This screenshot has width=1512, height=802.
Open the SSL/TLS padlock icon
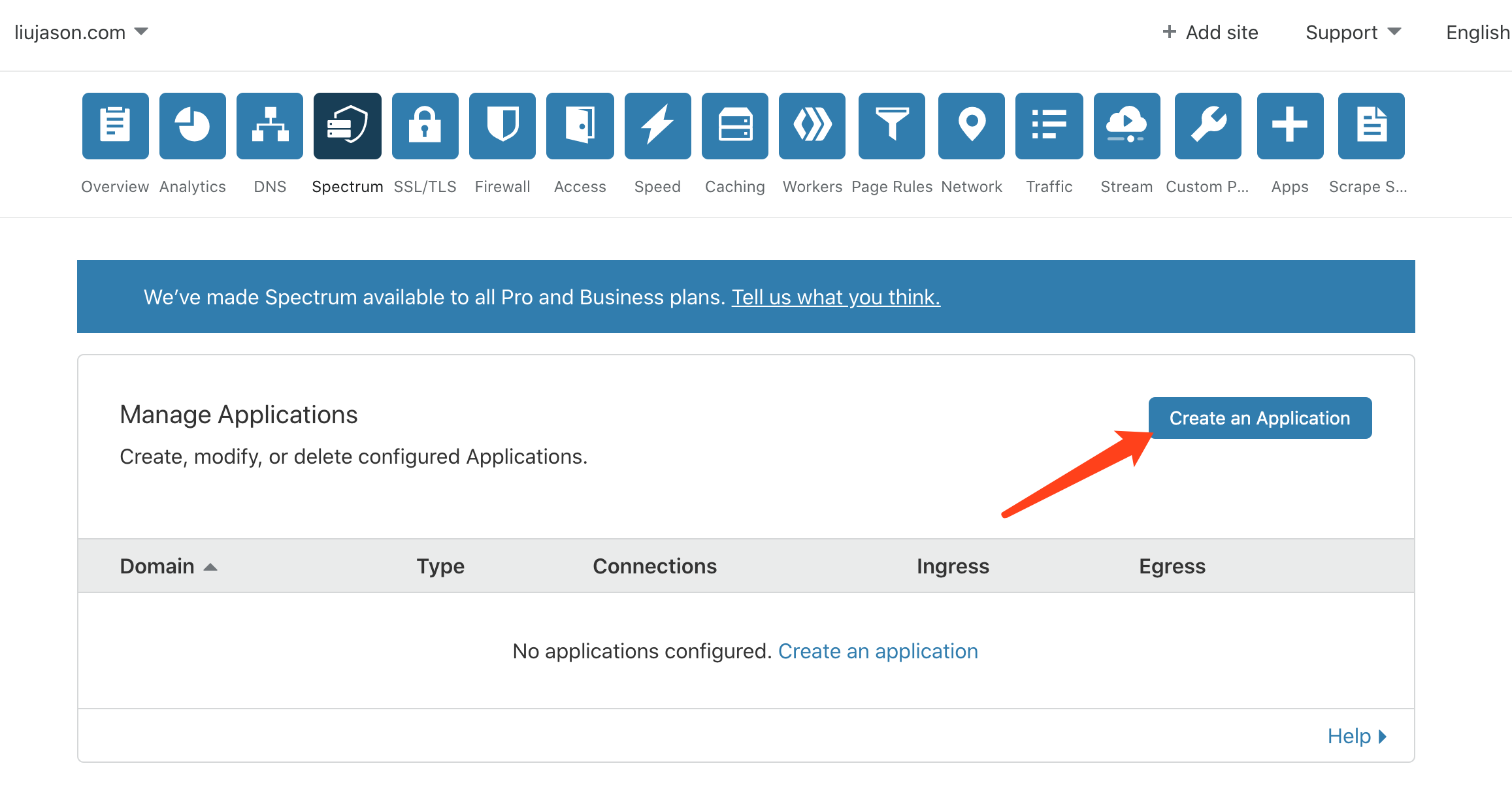pyautogui.click(x=425, y=125)
